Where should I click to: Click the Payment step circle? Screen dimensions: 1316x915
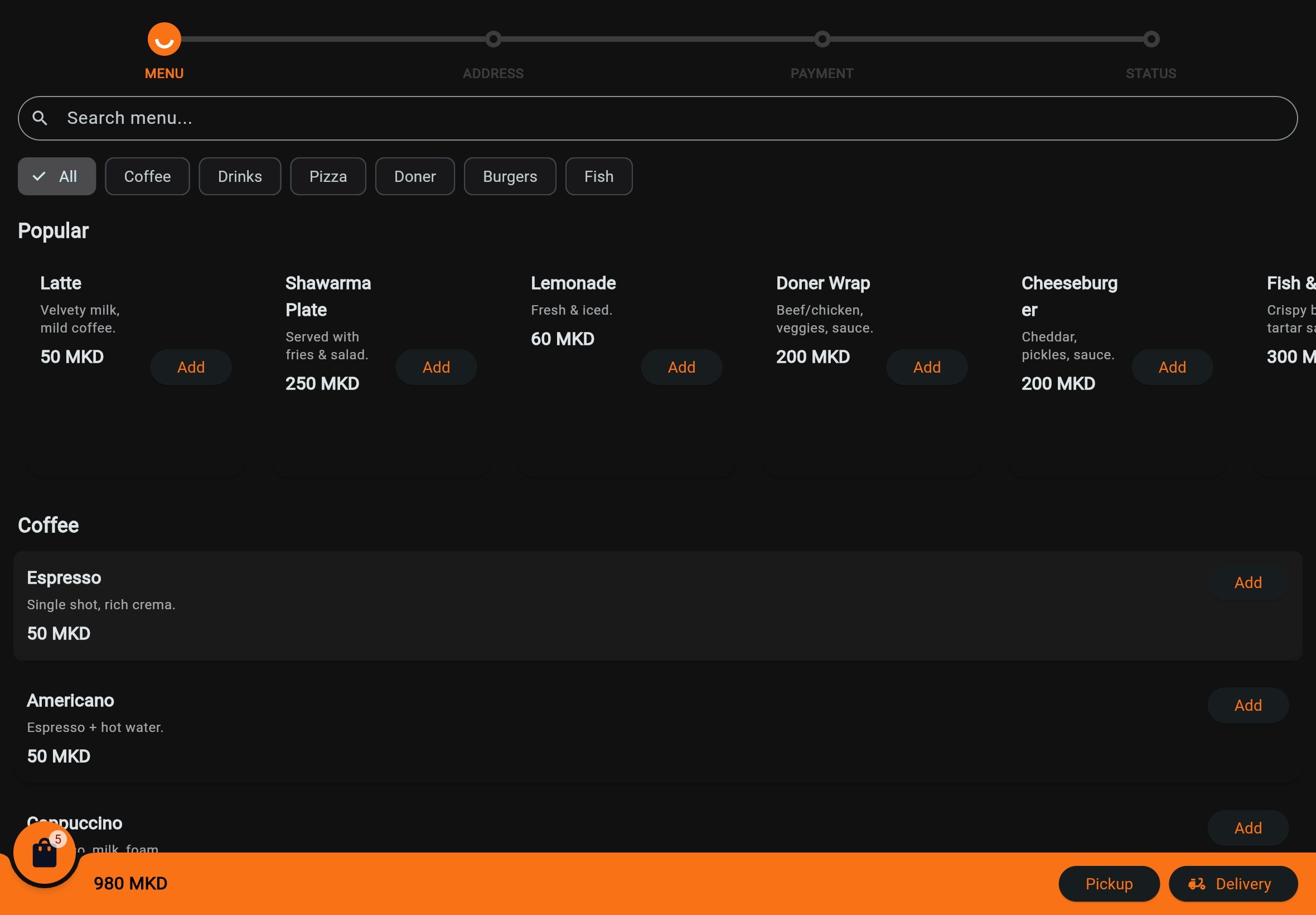pyautogui.click(x=821, y=40)
